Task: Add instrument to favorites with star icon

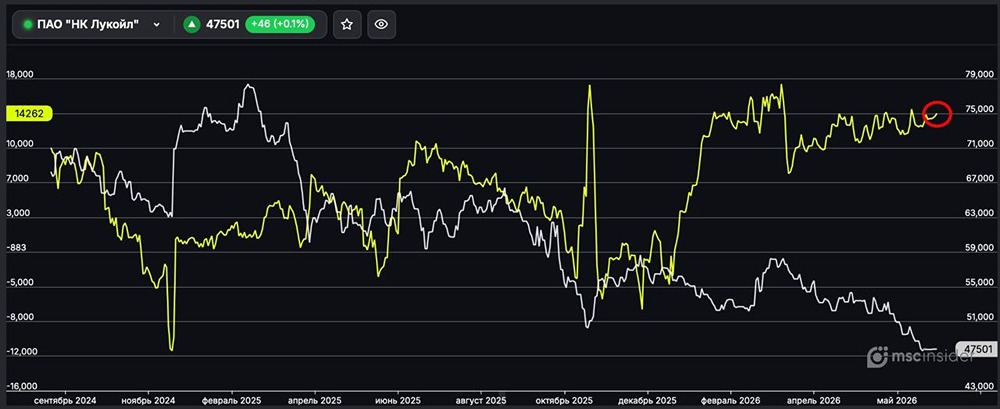Action: click(347, 24)
